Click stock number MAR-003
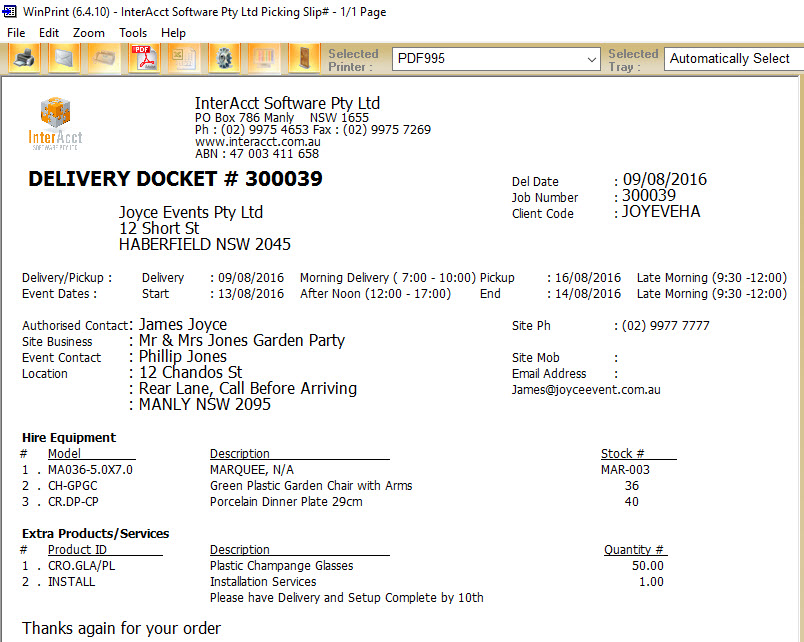 [625, 470]
